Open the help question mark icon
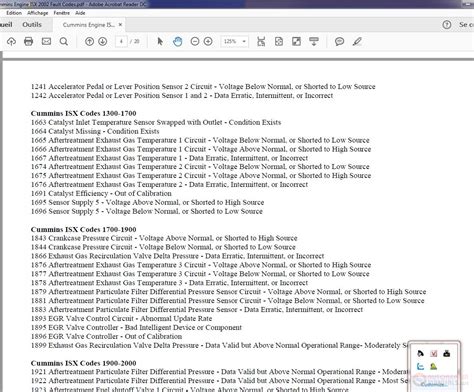The width and height of the screenshot is (474, 392). click(x=447, y=25)
